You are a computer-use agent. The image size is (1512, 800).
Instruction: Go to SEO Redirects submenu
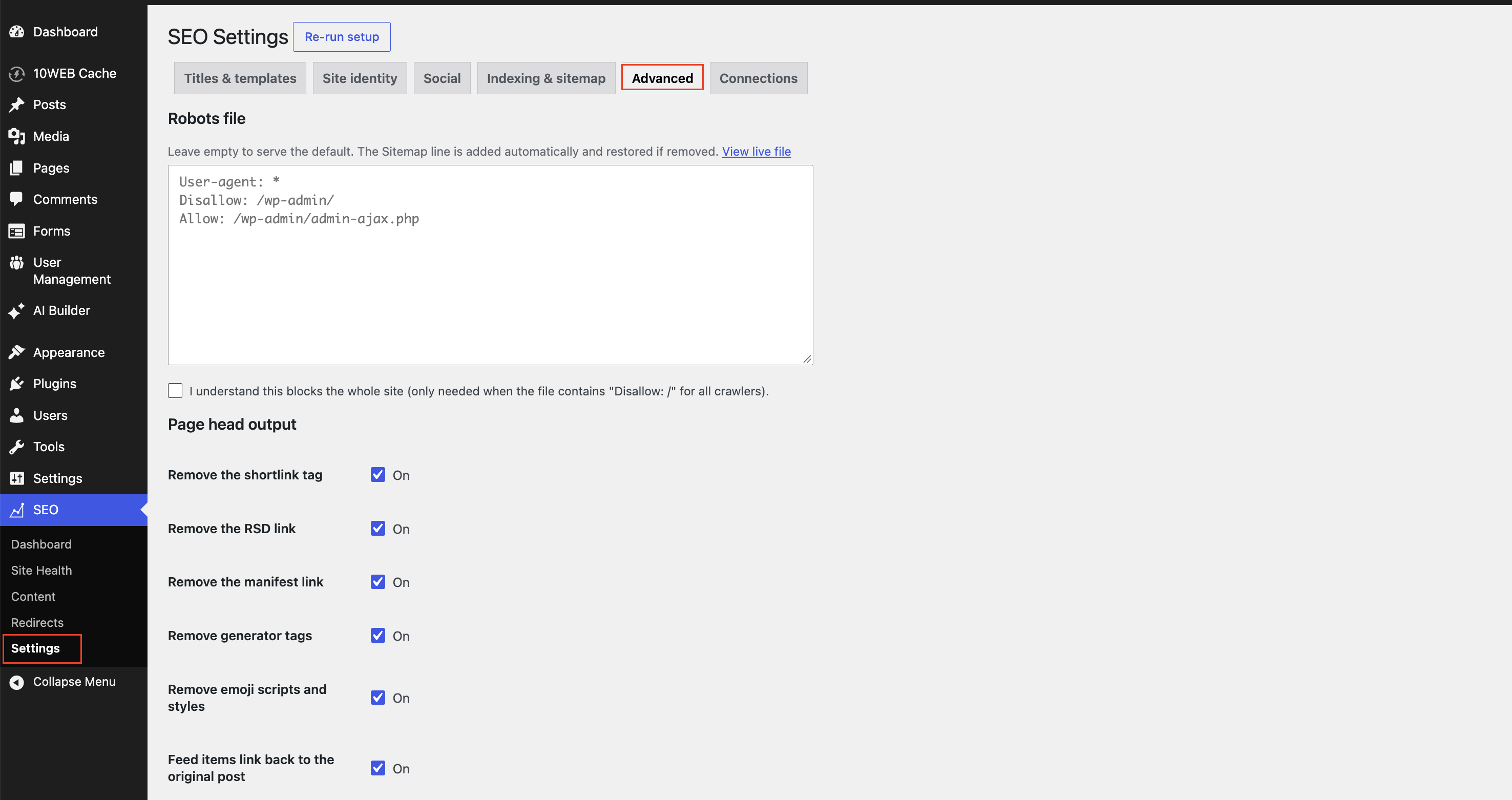pyautogui.click(x=37, y=623)
